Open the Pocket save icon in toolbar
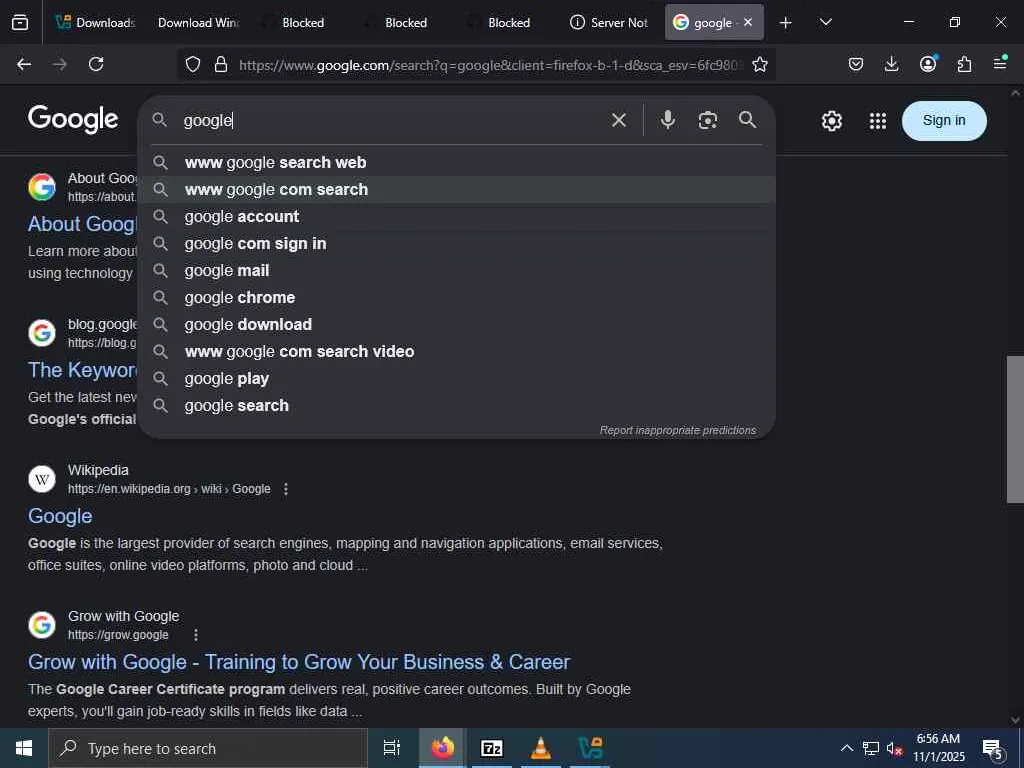This screenshot has height=768, width=1024. (856, 64)
